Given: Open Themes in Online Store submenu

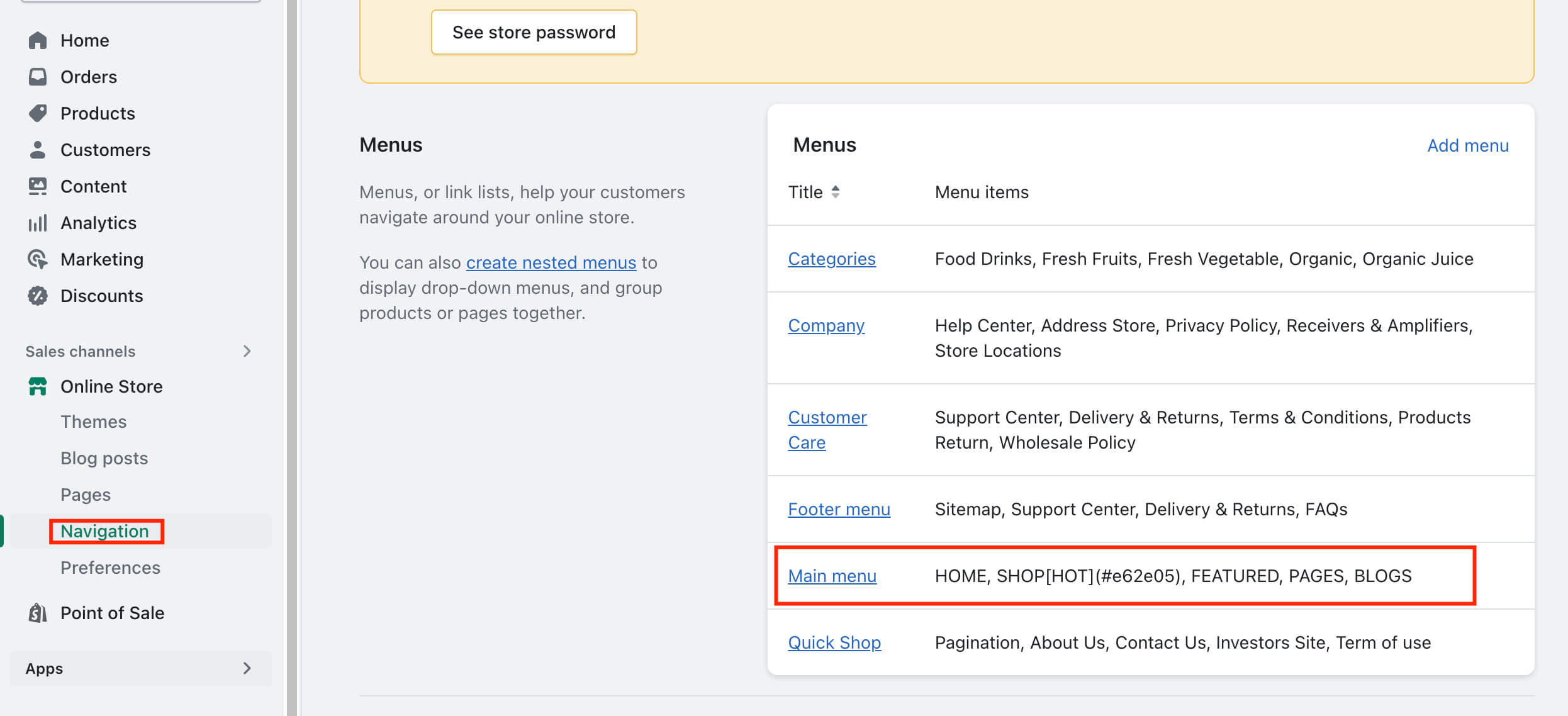Looking at the screenshot, I should (x=93, y=422).
